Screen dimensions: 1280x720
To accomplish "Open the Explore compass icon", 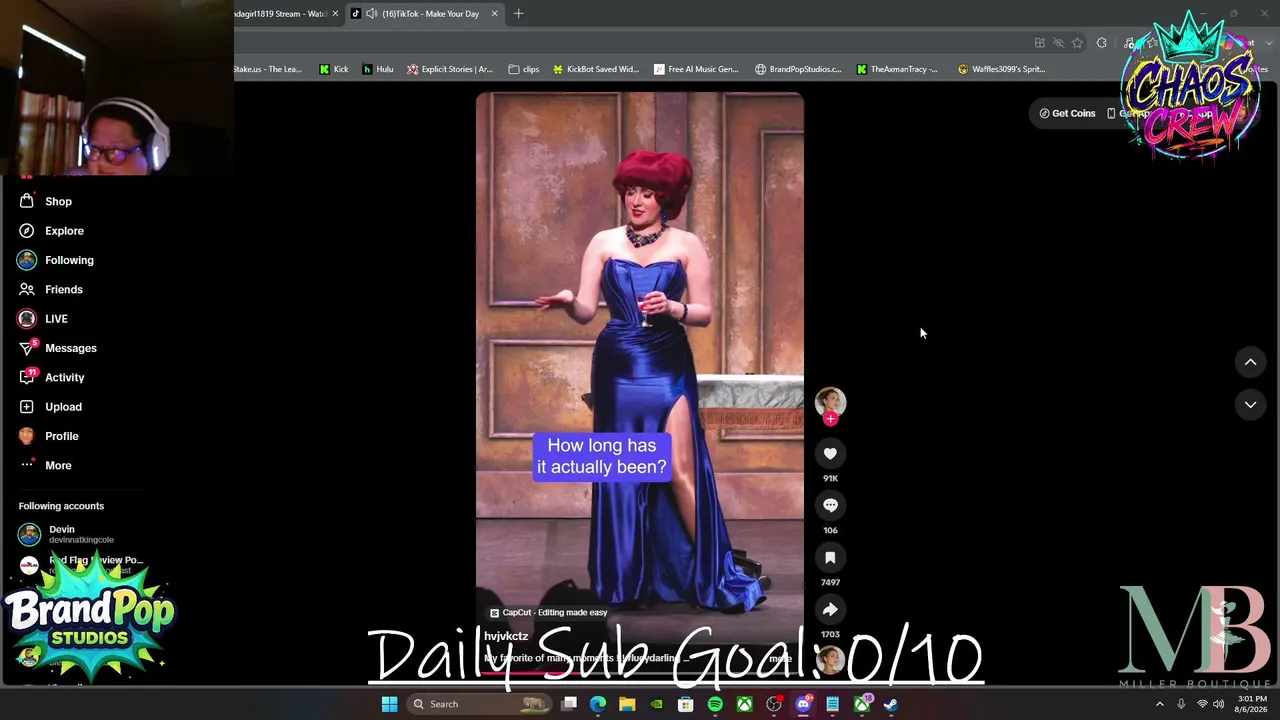I will click(x=27, y=231).
